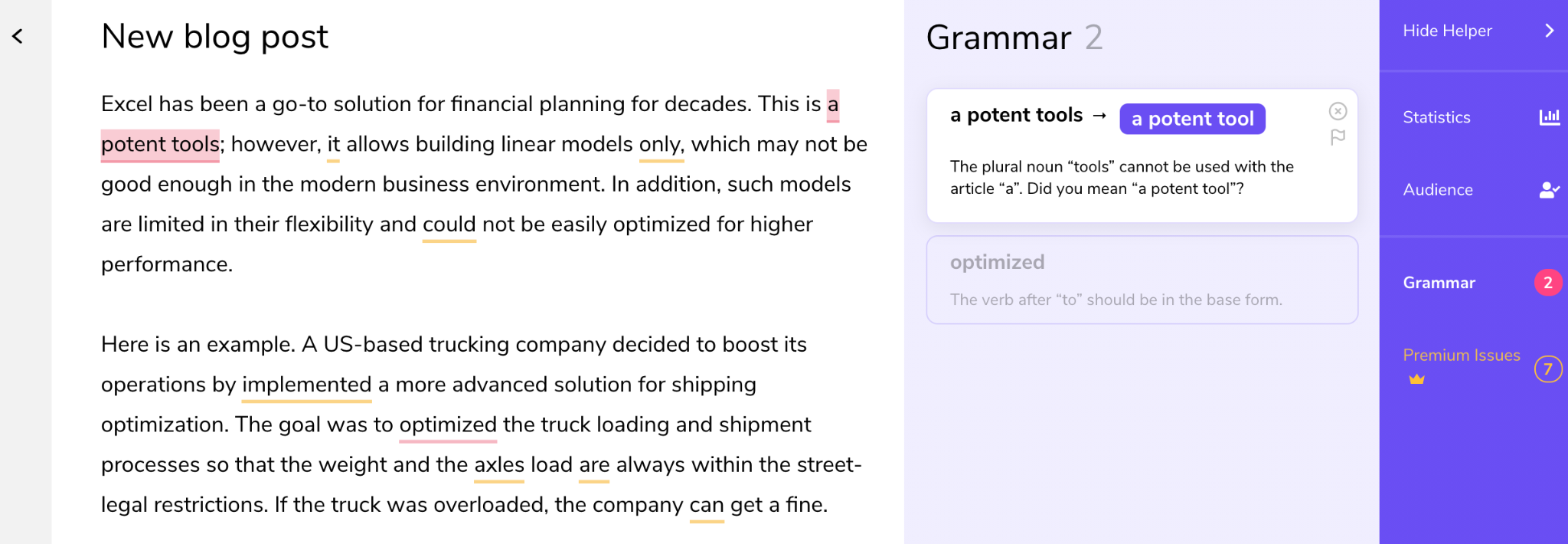The image size is (1568, 544).
Task: Click the underlined word 'optimized' in text
Action: pos(448,424)
